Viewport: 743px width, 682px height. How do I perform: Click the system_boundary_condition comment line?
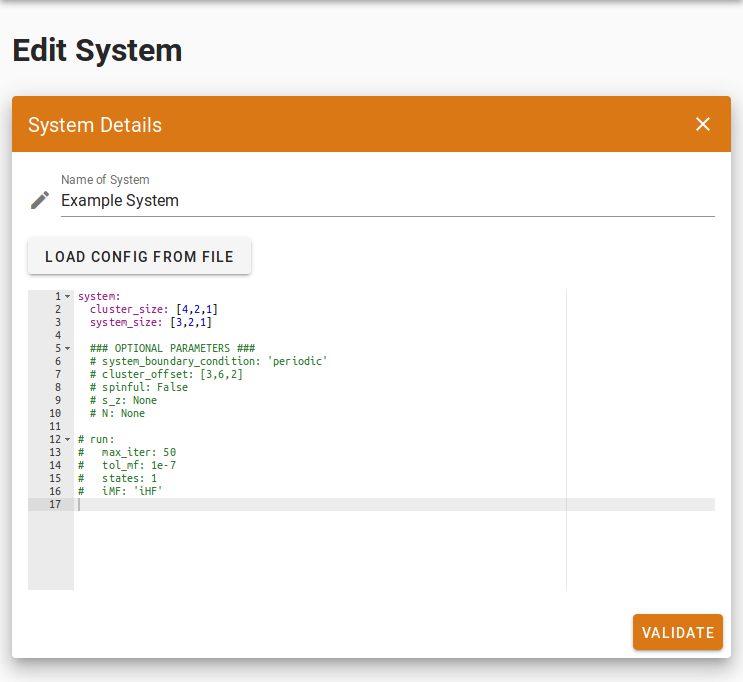(208, 361)
